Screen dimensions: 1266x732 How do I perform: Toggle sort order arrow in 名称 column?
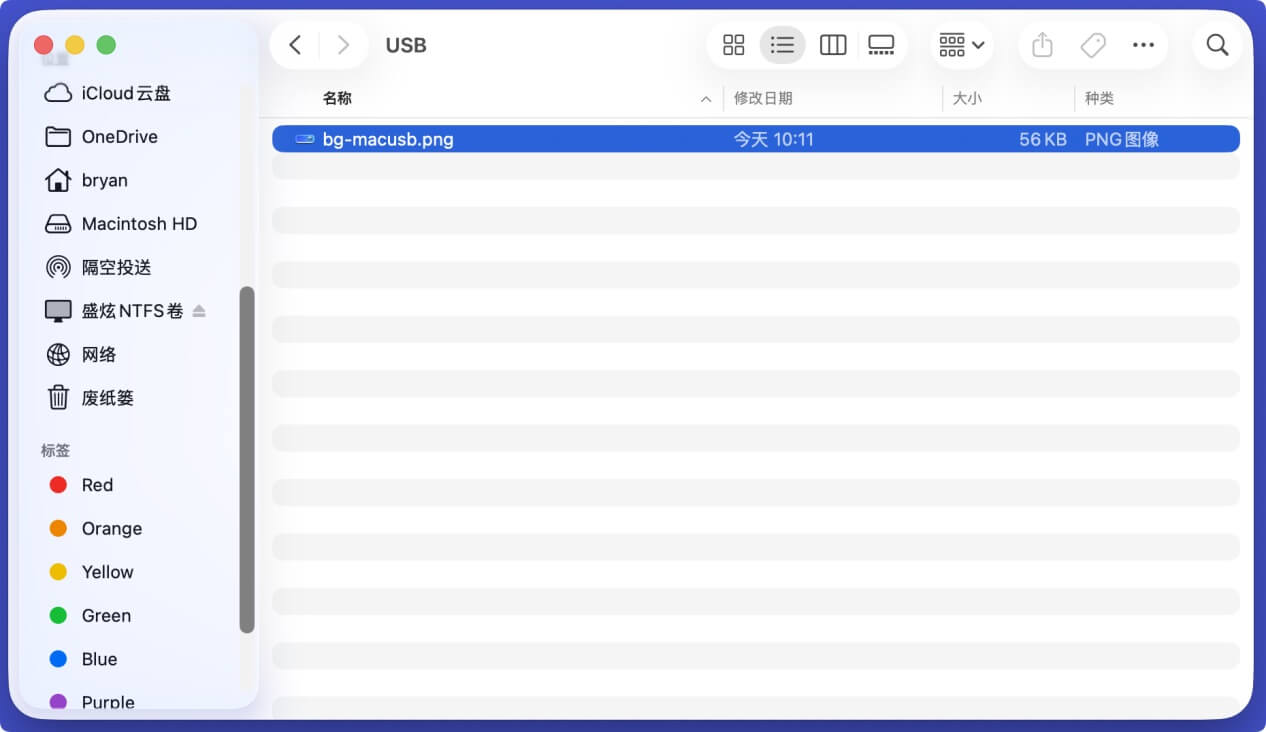point(706,99)
